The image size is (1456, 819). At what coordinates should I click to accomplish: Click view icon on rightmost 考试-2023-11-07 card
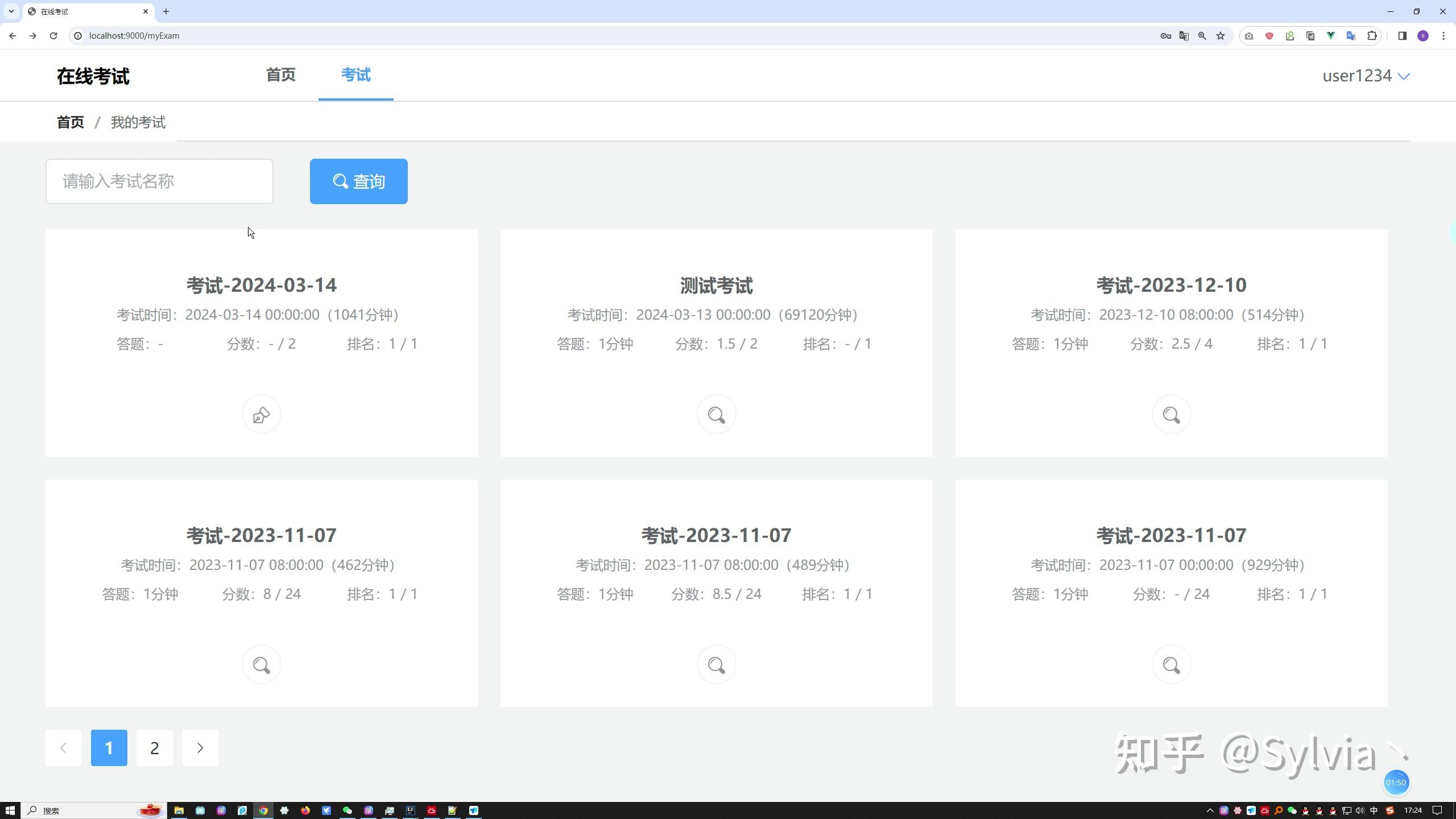tap(1171, 664)
